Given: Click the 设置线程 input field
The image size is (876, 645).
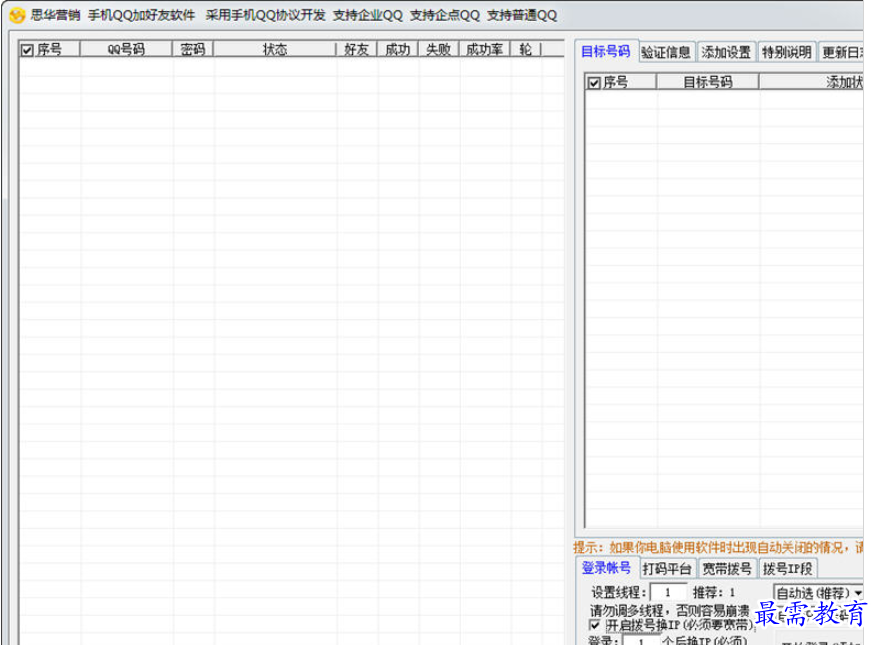Looking at the screenshot, I should point(668,592).
